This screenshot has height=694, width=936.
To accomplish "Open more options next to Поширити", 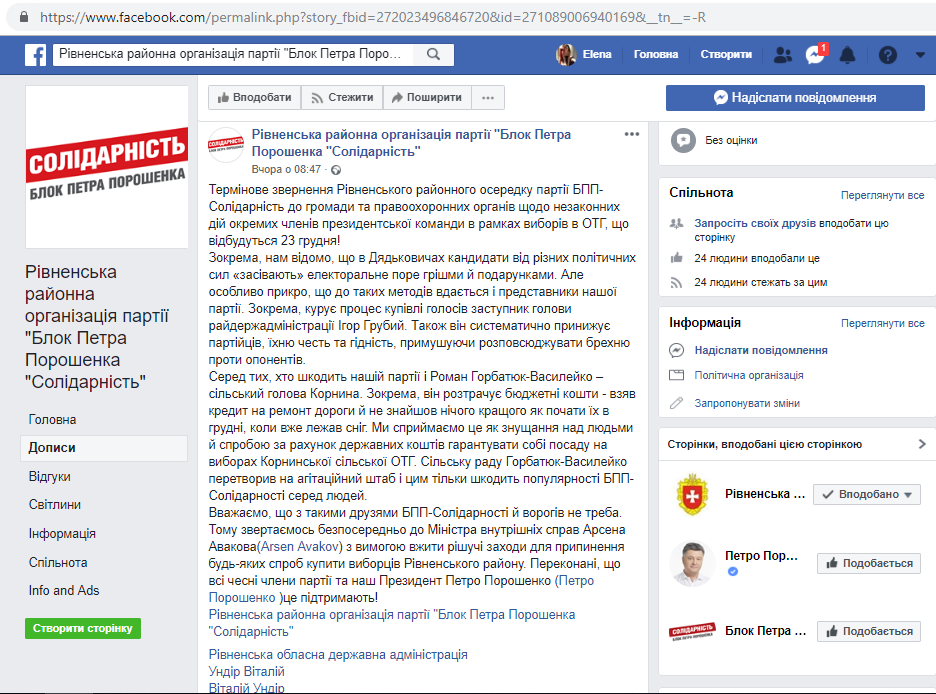I will click(x=488, y=97).
